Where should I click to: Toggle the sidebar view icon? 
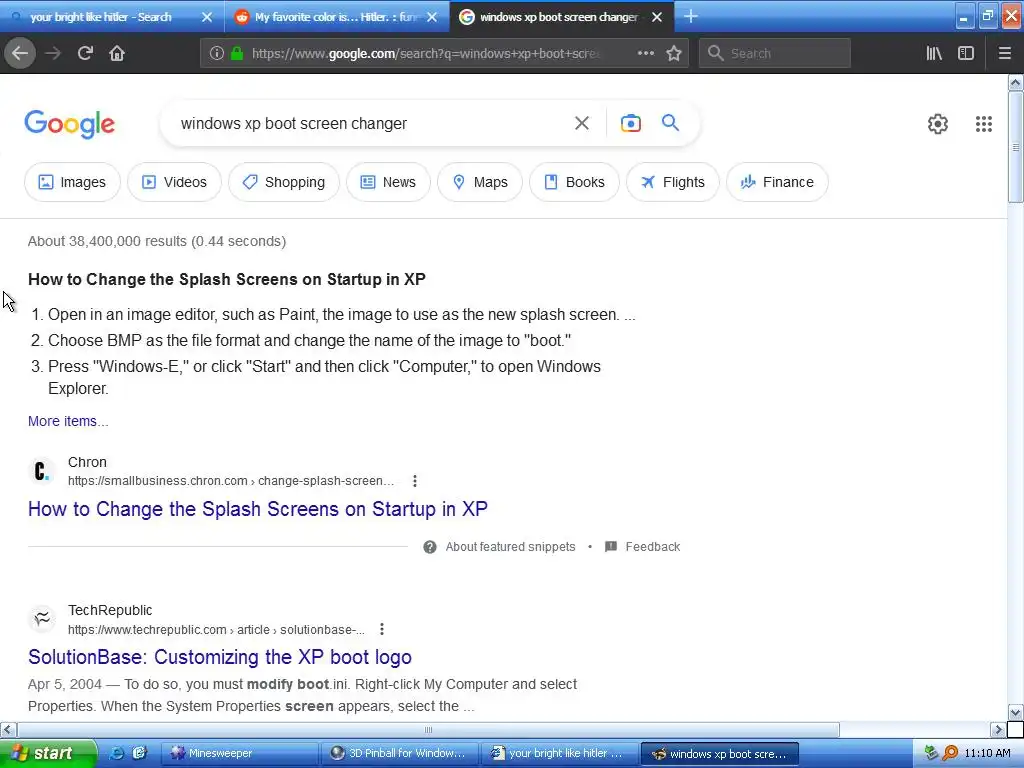tap(966, 54)
